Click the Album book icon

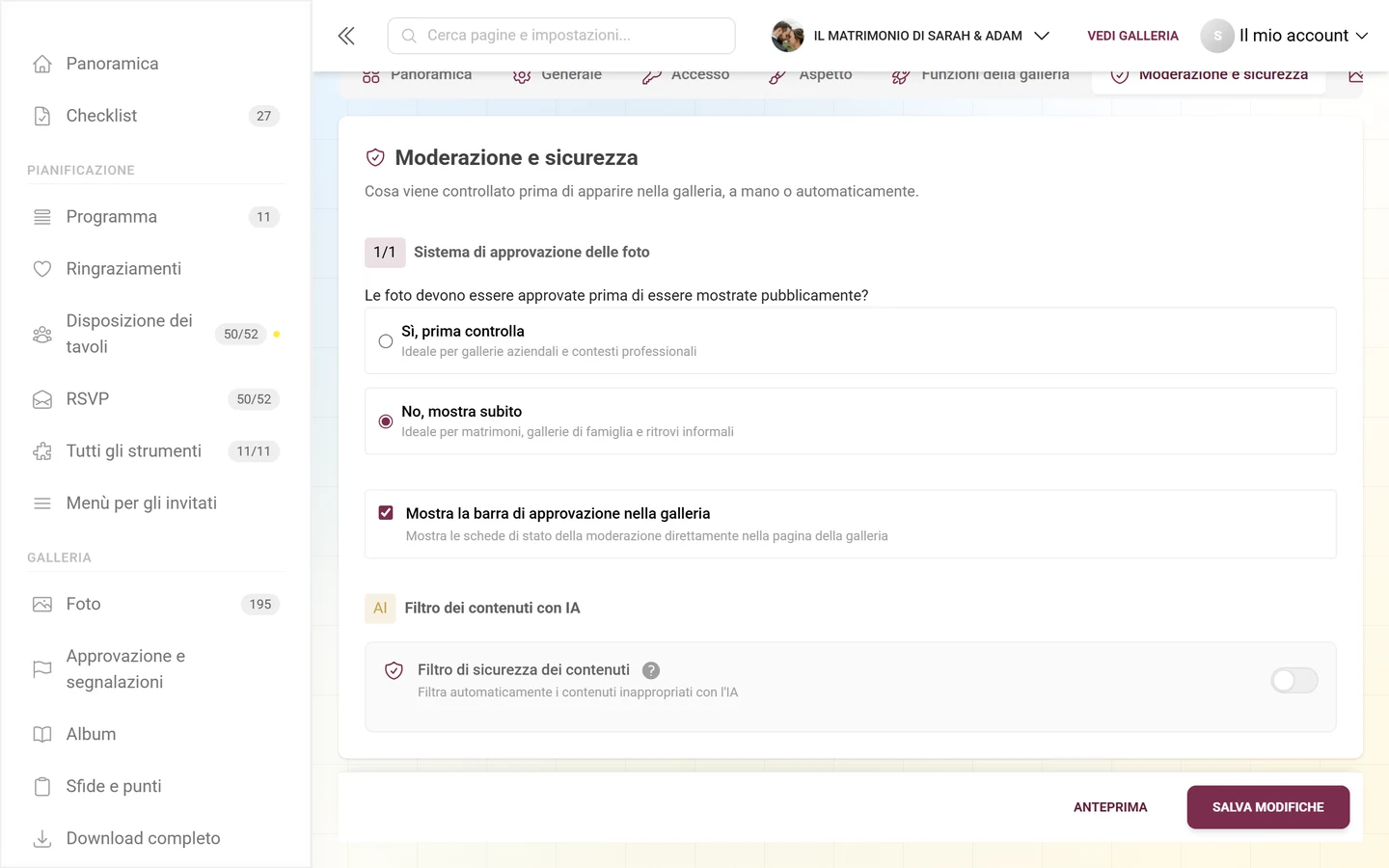(x=42, y=735)
